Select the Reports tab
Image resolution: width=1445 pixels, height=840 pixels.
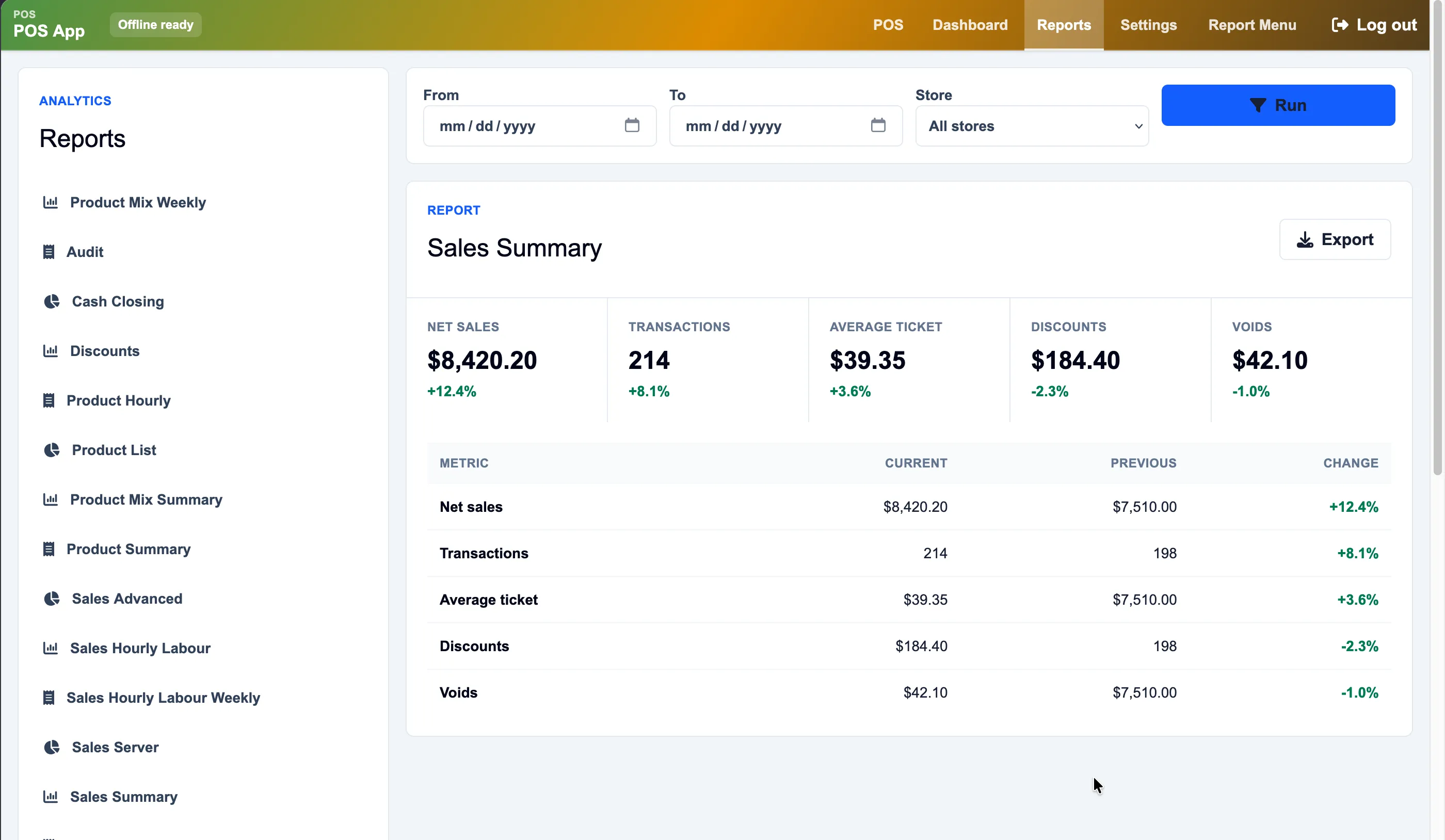click(1064, 25)
